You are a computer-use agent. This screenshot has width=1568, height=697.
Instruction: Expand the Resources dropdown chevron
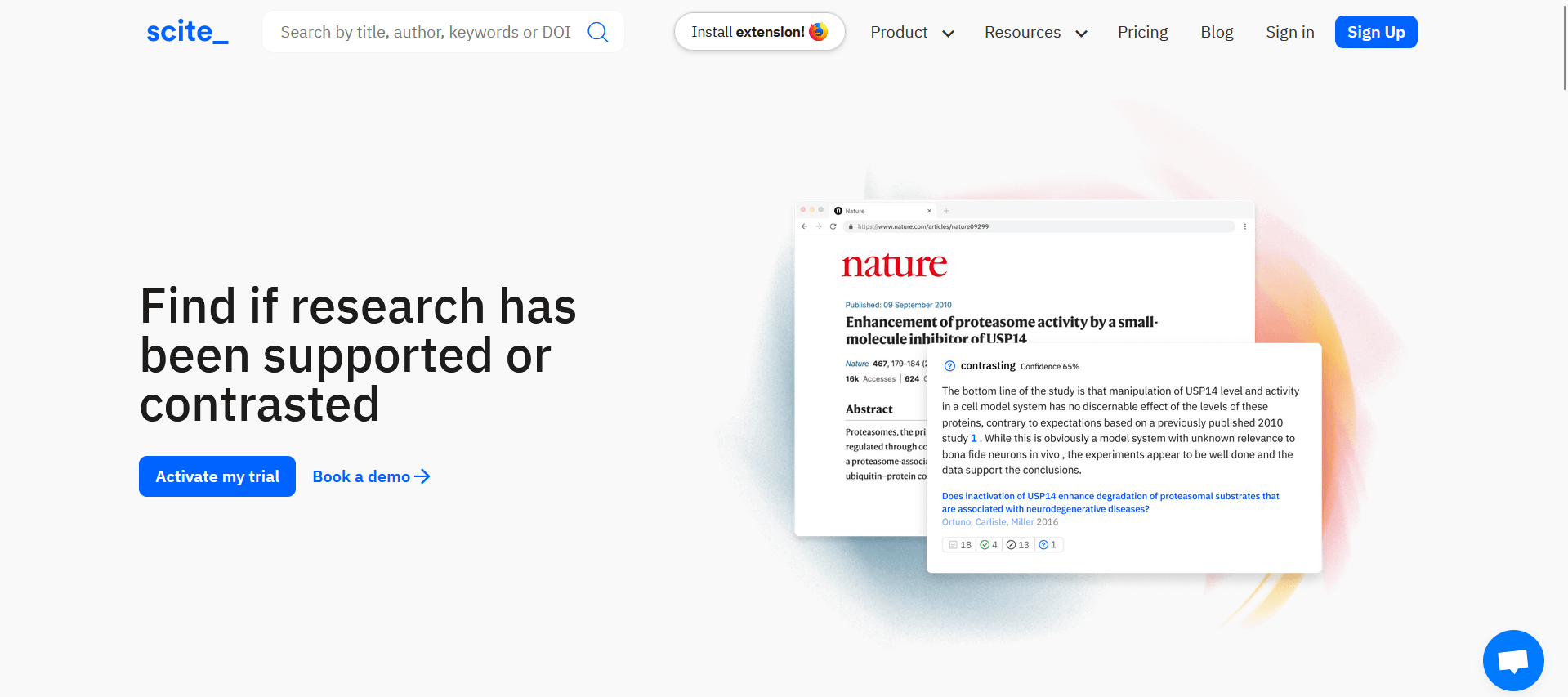point(1082,34)
